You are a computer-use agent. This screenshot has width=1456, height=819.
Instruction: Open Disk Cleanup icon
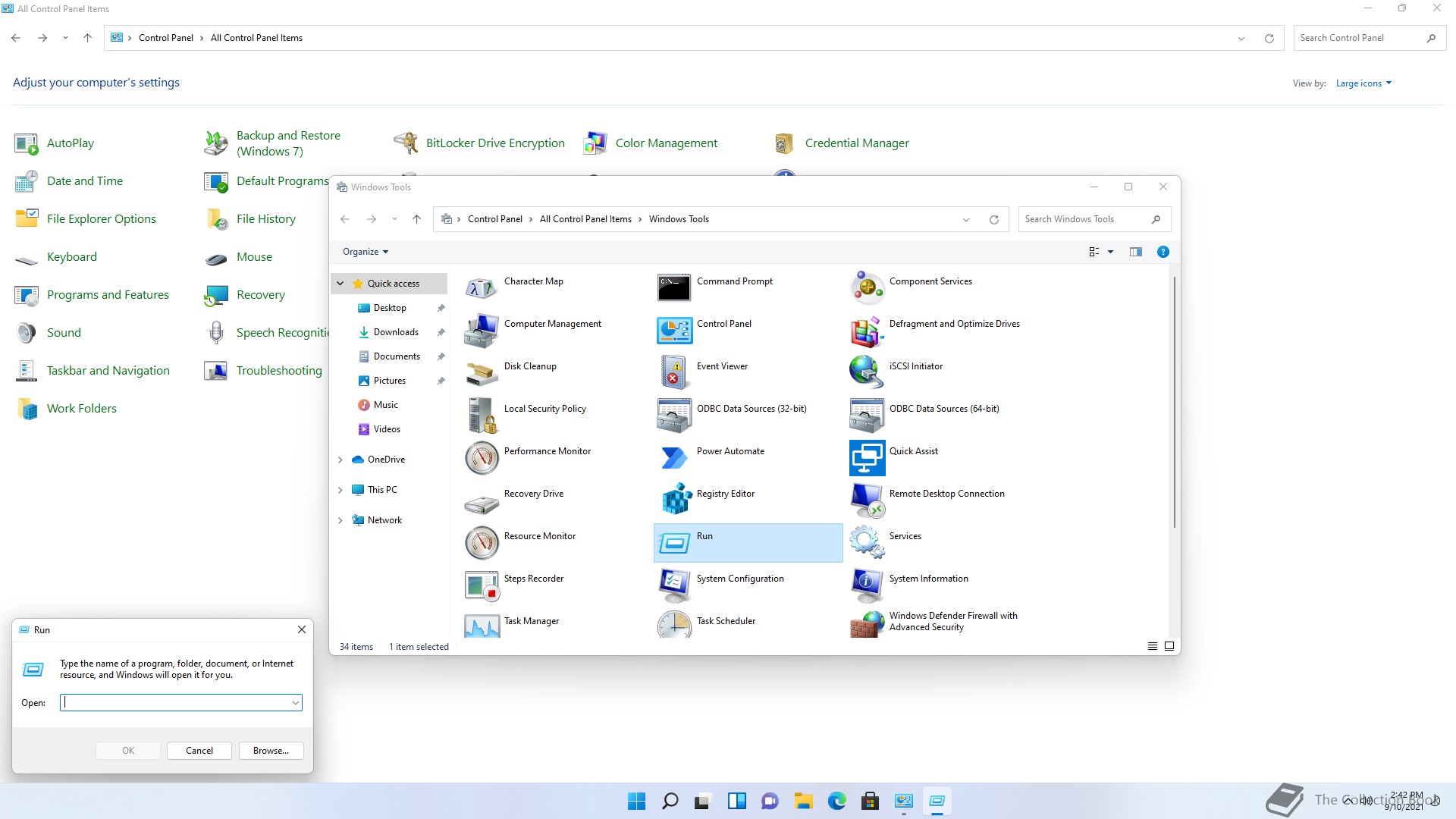(x=482, y=373)
